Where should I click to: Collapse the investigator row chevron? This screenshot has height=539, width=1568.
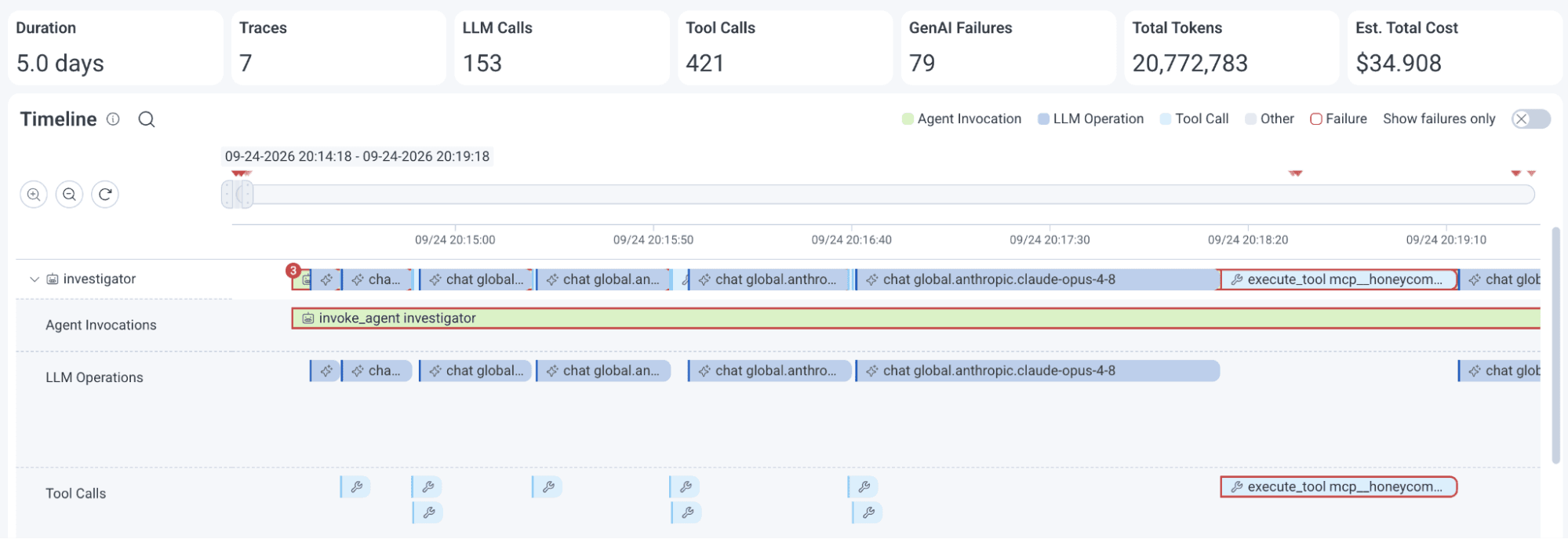(35, 279)
